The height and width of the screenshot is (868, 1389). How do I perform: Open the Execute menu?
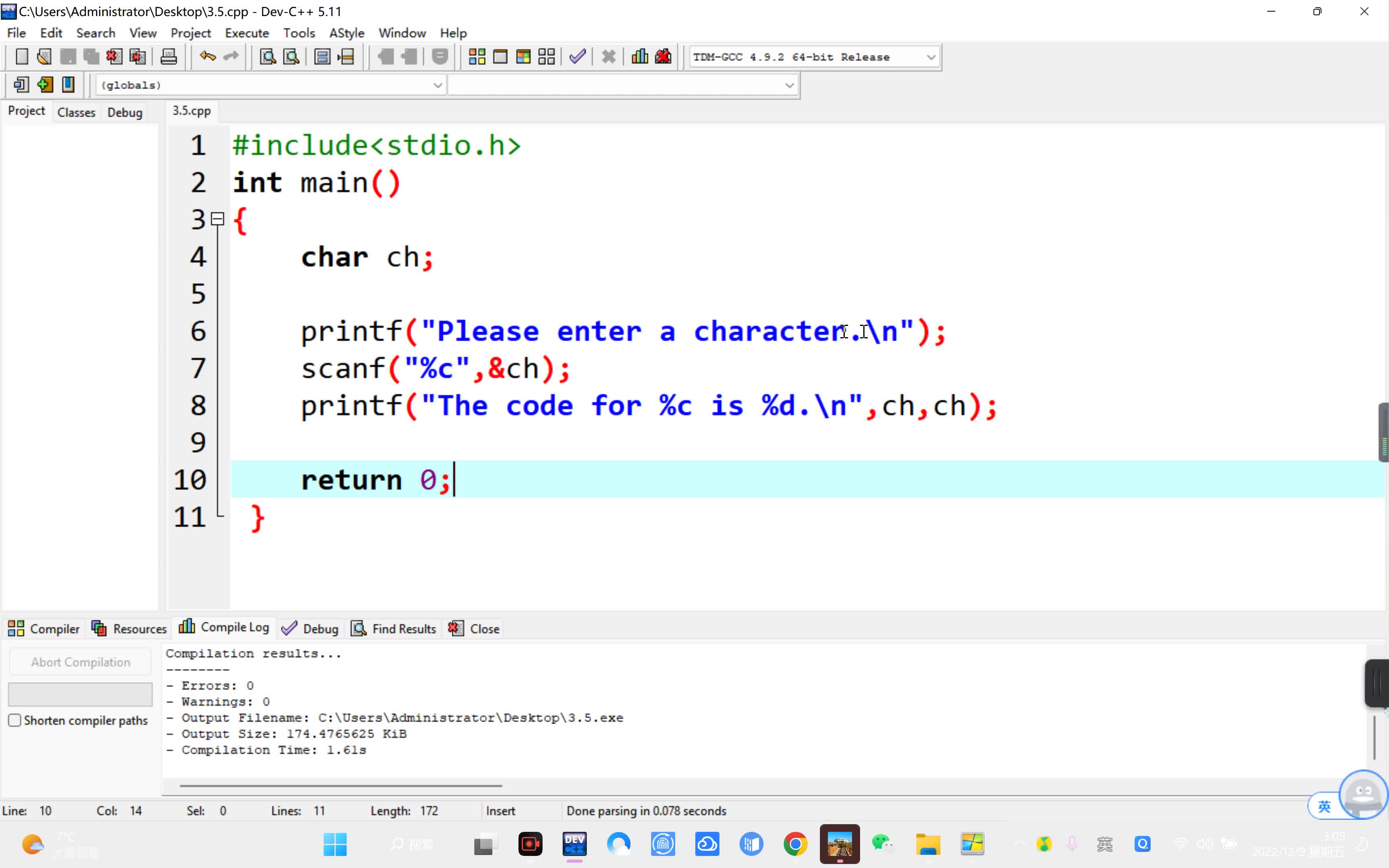247,33
